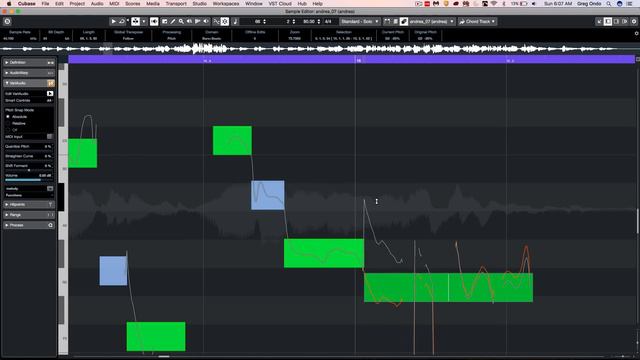The image size is (640, 360).
Task: Expand the Definition section
Action: coord(29,62)
